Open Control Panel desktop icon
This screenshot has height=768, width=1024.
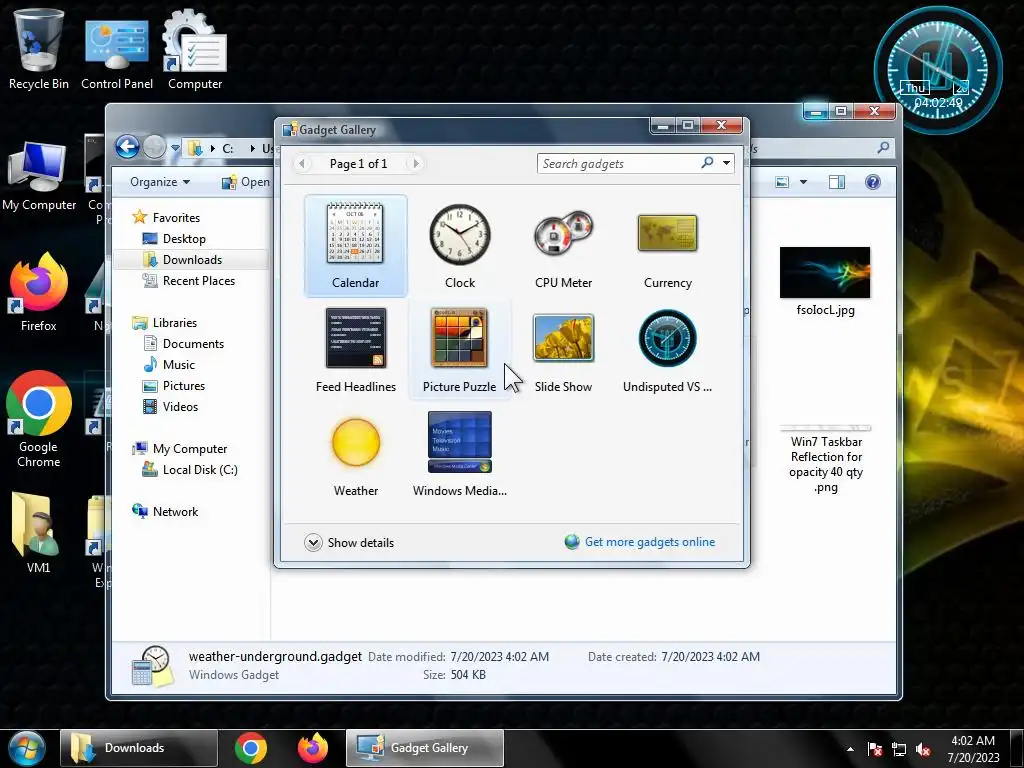tap(117, 54)
